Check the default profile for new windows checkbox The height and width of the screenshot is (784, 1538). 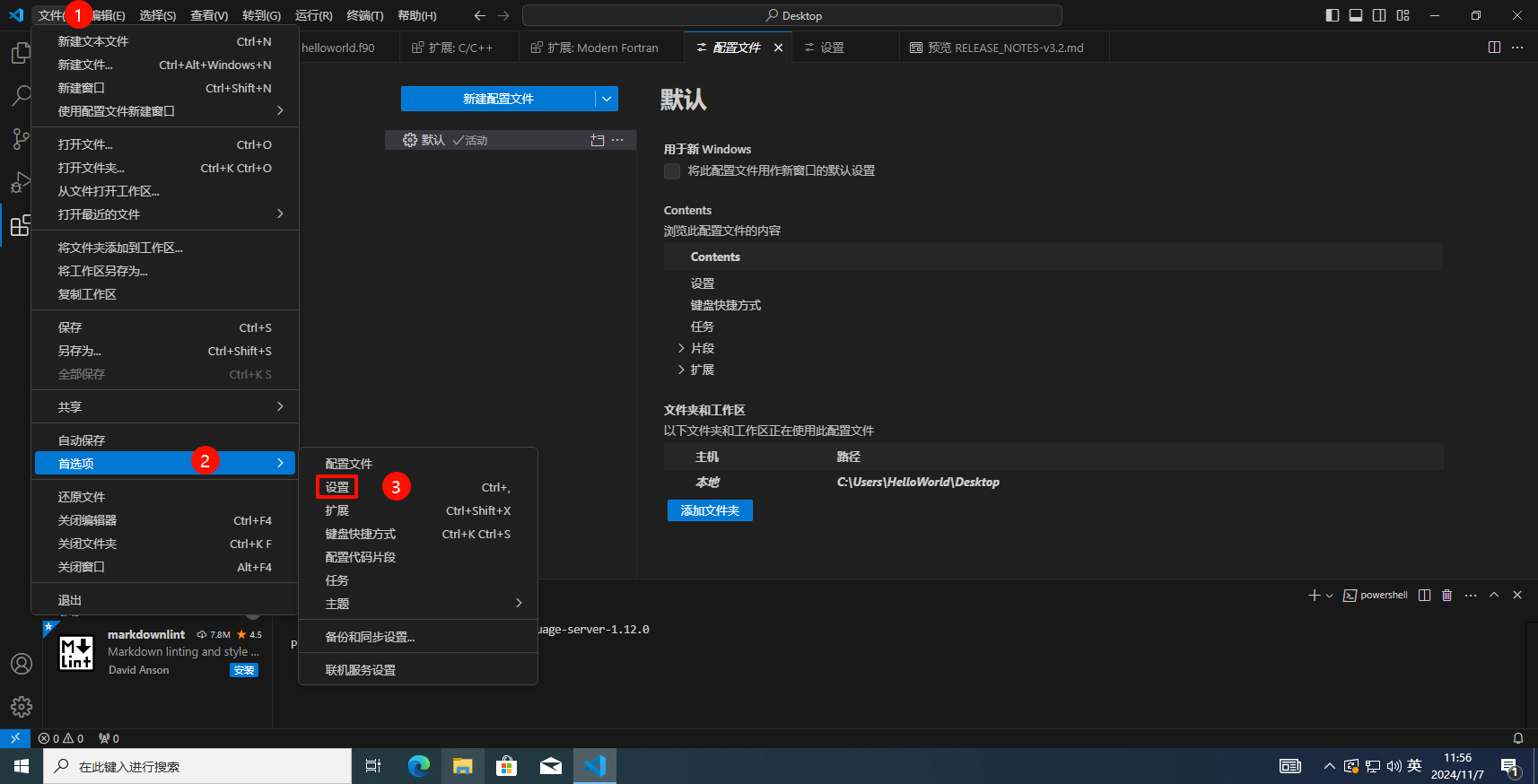pos(672,171)
